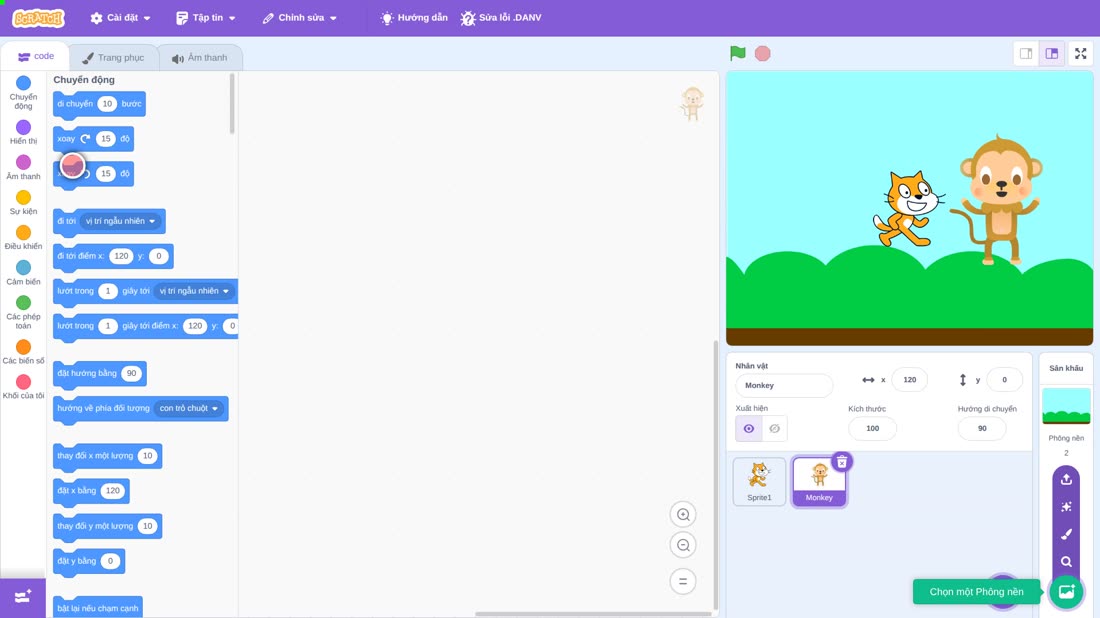Switch to small stage layout
Image resolution: width=1100 pixels, height=618 pixels.
[x=1026, y=53]
